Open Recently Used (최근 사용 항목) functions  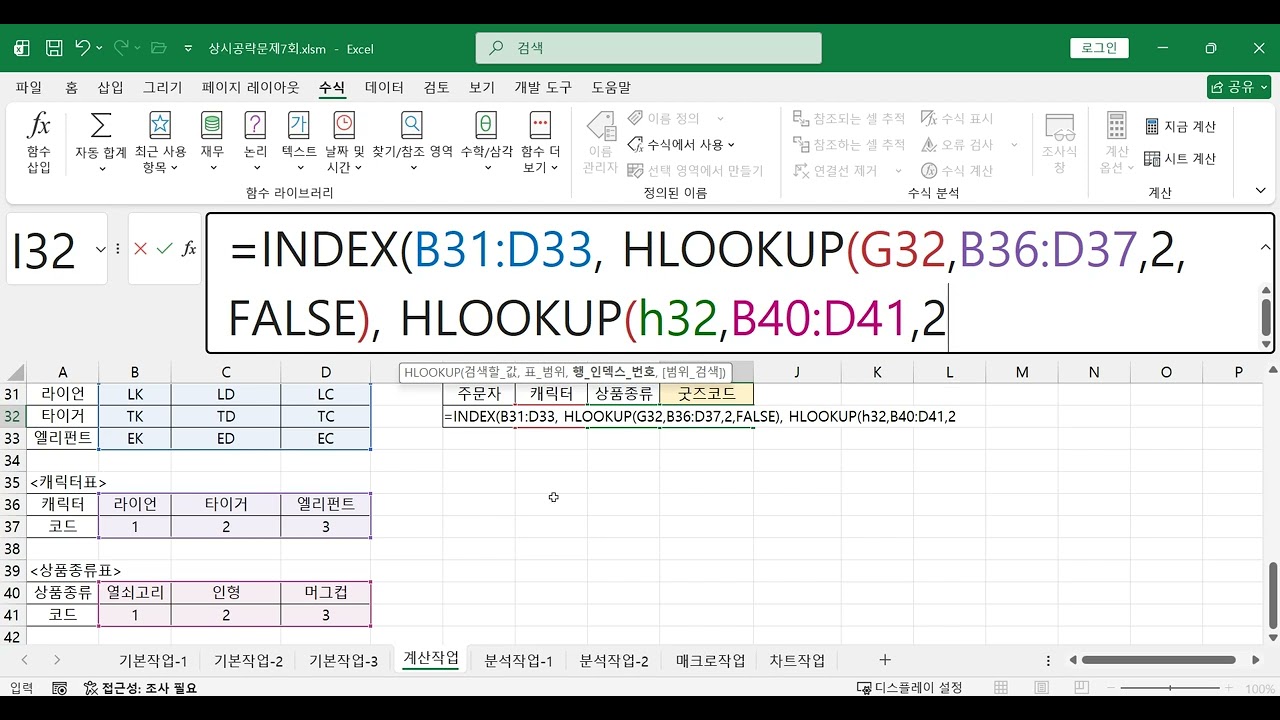click(160, 142)
